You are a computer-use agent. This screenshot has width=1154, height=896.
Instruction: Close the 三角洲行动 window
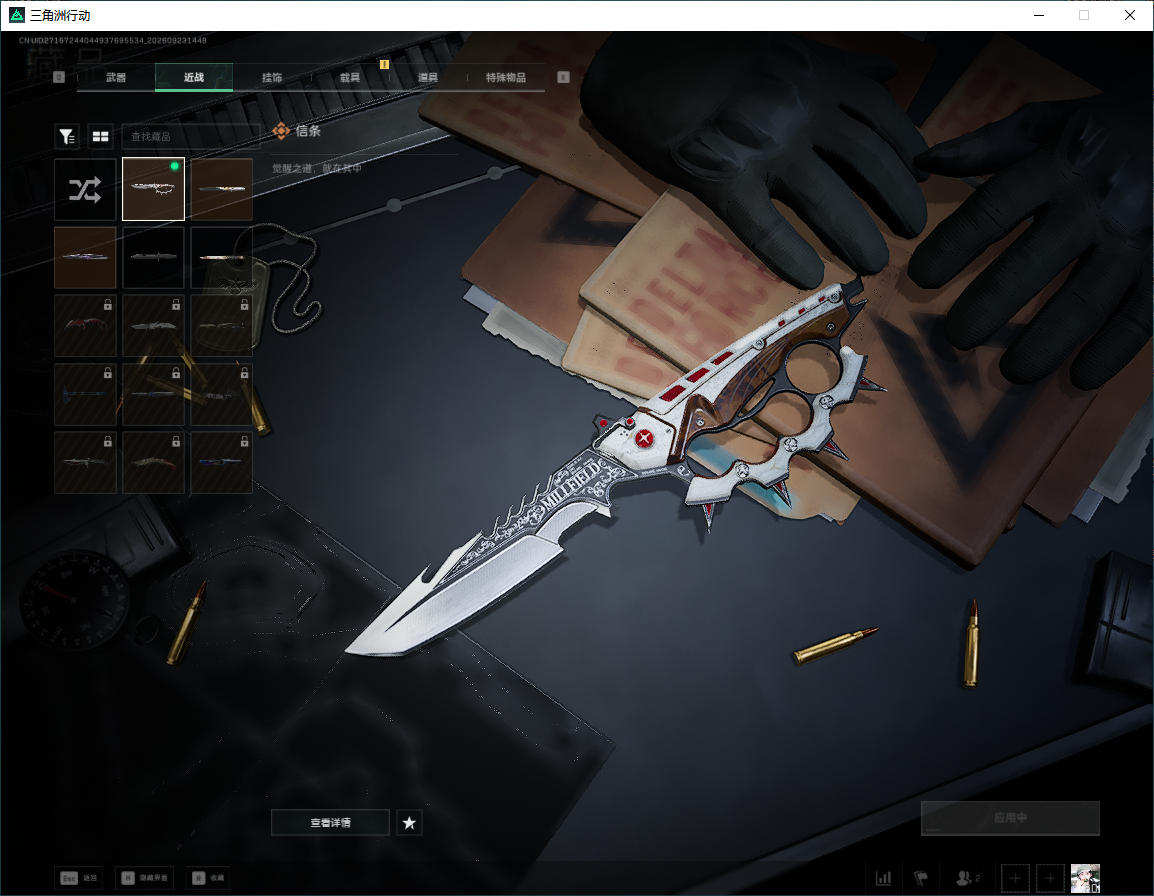click(1130, 15)
